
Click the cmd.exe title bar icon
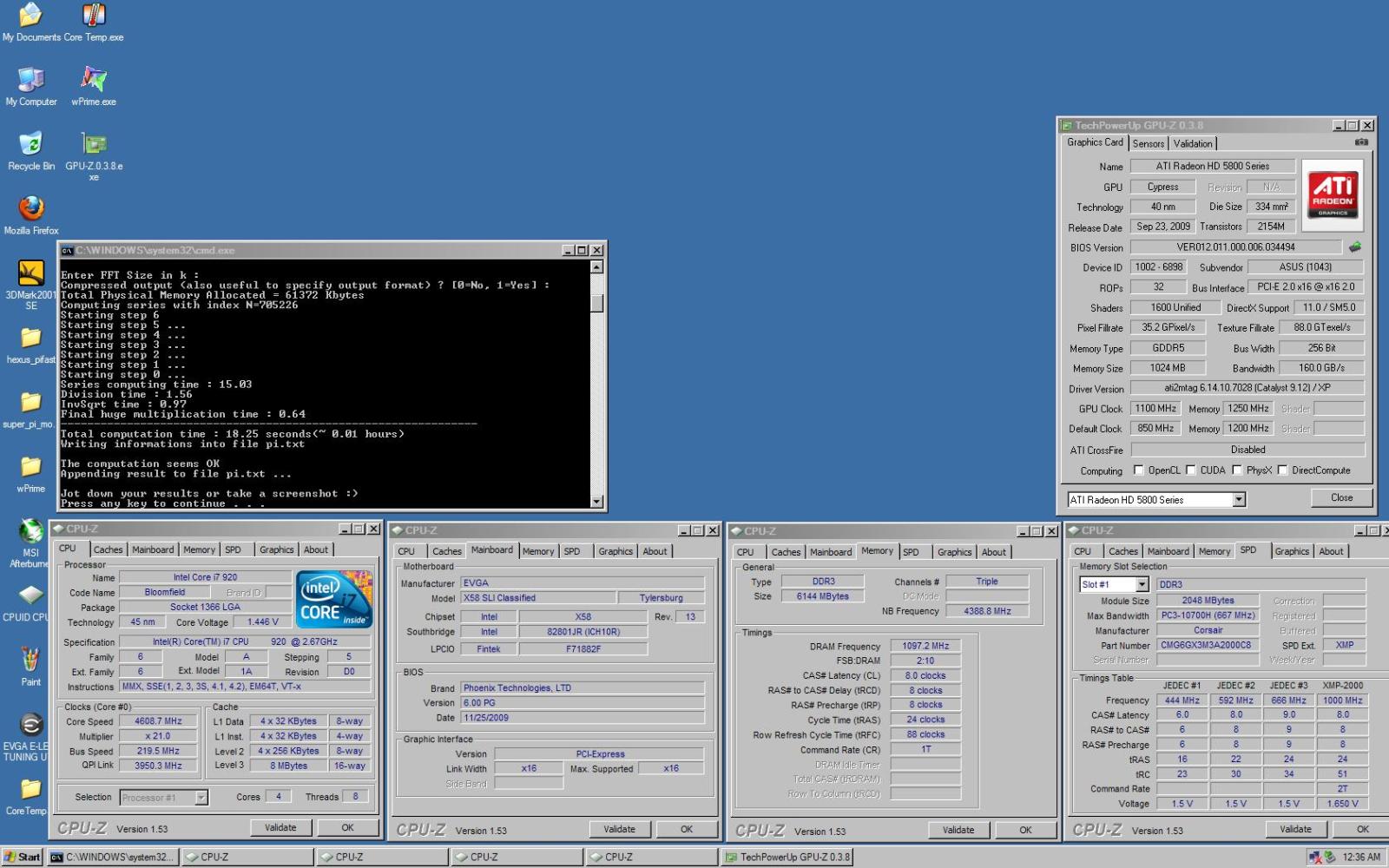(67, 250)
